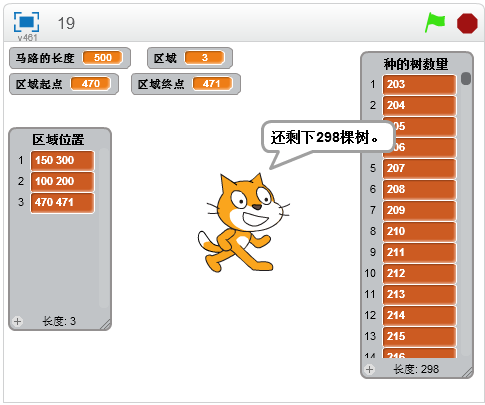The image size is (485, 405).
Task: Click '长度: 298' label under 种的树数里
Action: (416, 369)
